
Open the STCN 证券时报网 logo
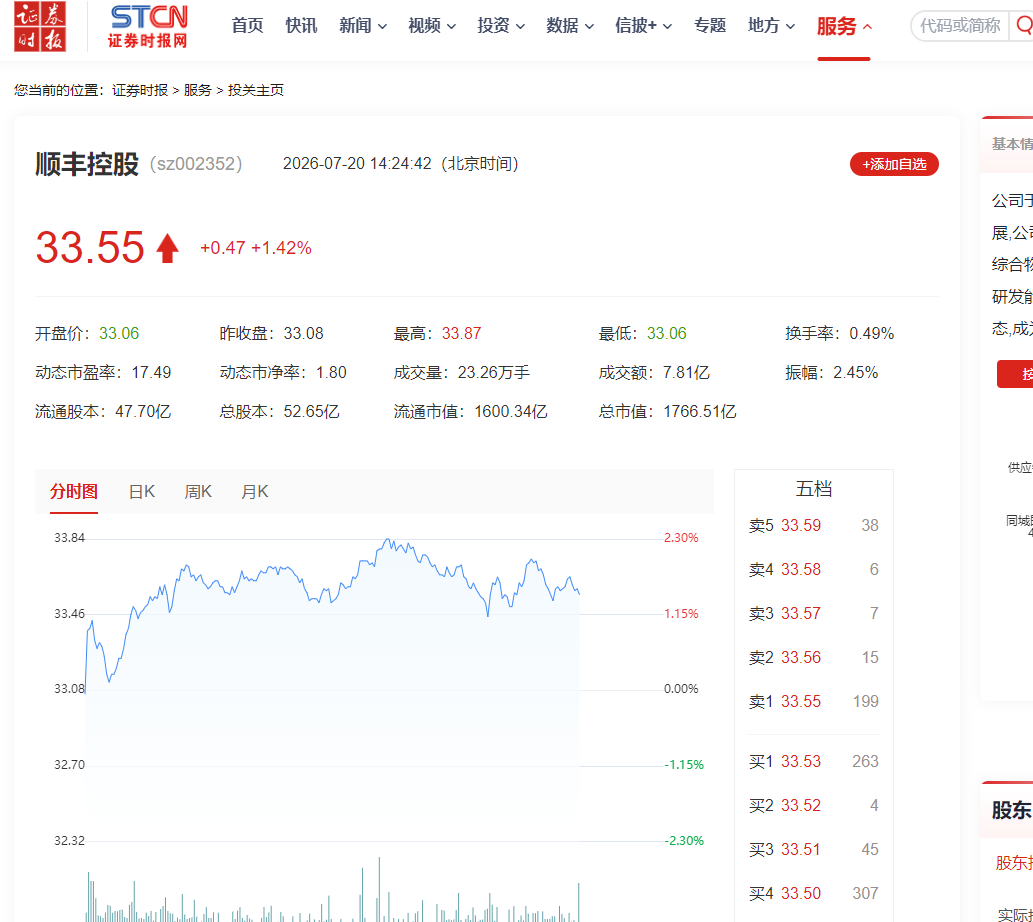148,26
